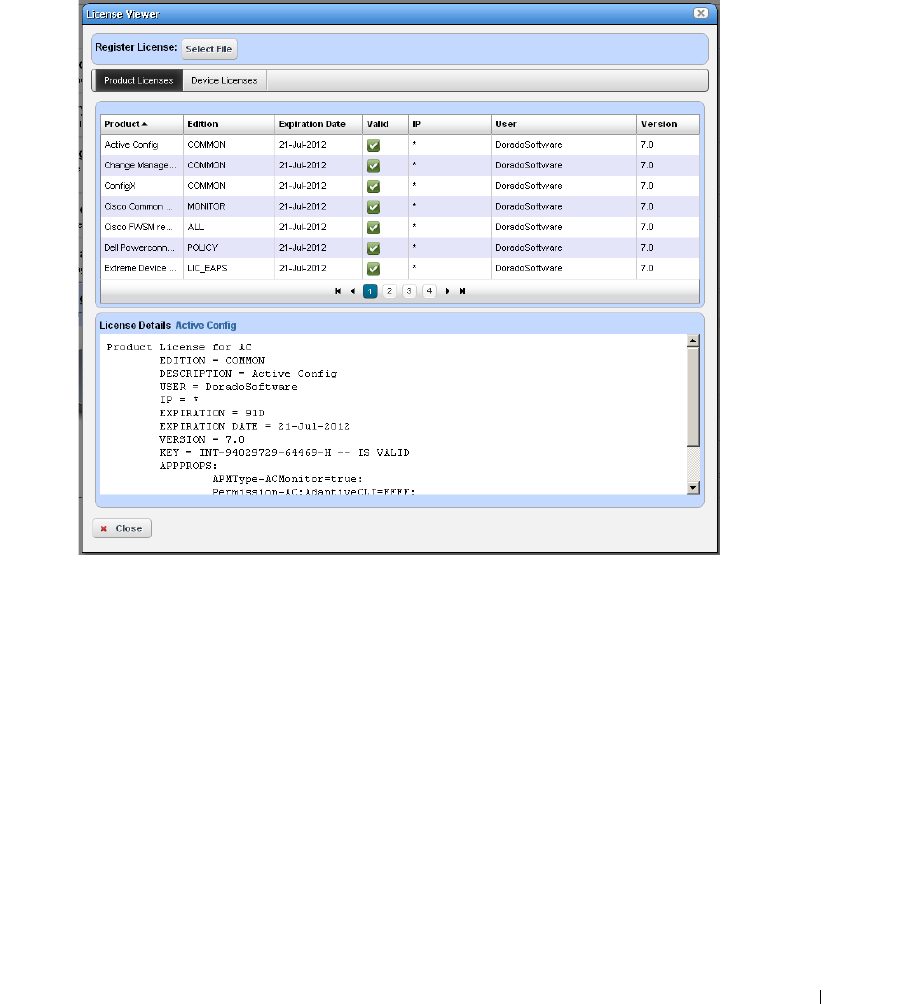Open the Device Licenses tab
Viewport: 900px width, 1004px height.
click(x=224, y=81)
